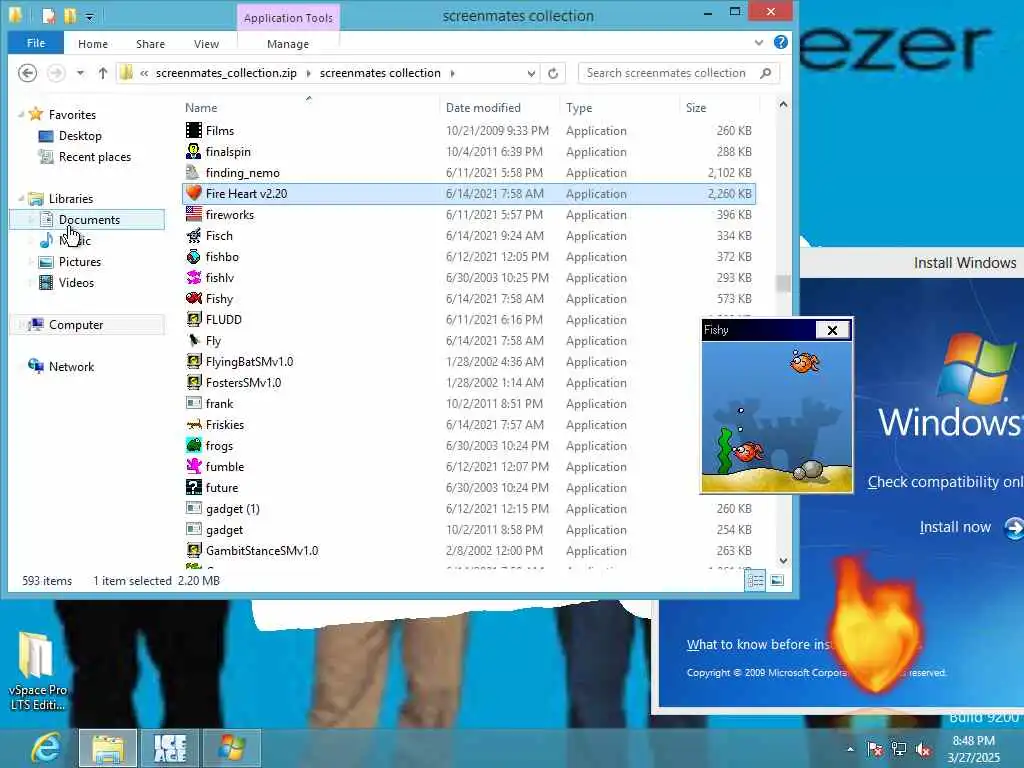The height and width of the screenshot is (768, 1024).
Task: Select the fishlv pink fish icon
Action: [x=193, y=278]
